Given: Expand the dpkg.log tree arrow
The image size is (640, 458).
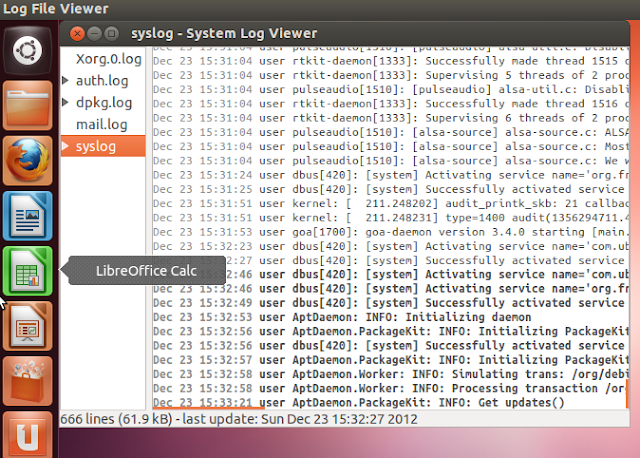Looking at the screenshot, I should pos(65,102).
